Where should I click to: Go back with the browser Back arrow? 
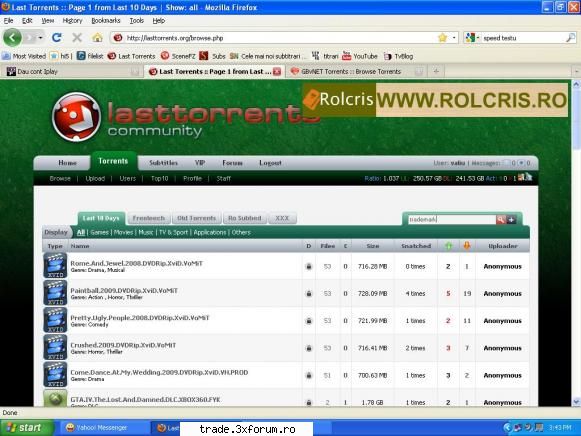point(12,37)
